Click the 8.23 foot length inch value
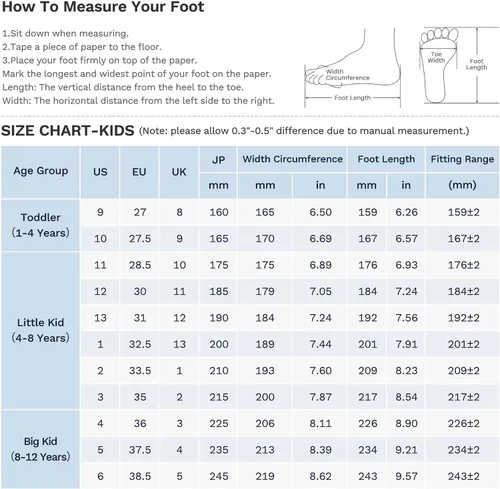The width and height of the screenshot is (500, 489). (x=406, y=370)
